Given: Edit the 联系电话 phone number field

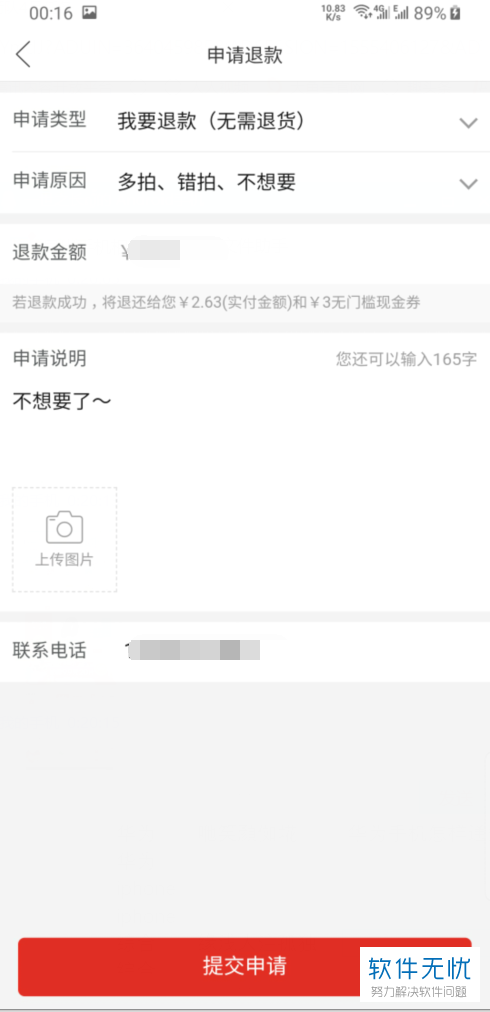Looking at the screenshot, I should [245, 651].
